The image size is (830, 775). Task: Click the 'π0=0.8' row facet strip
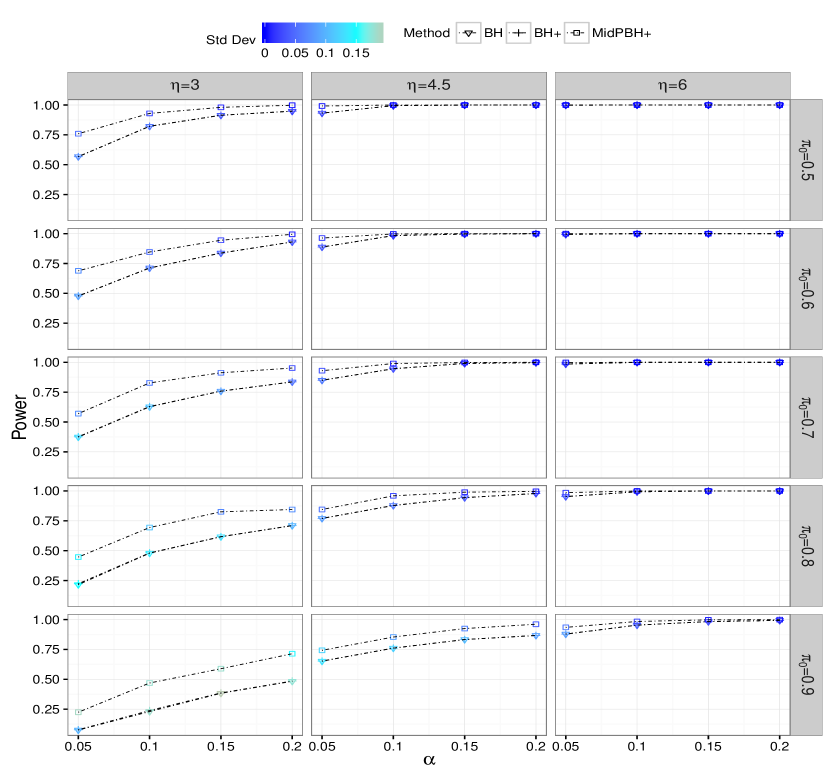click(806, 546)
